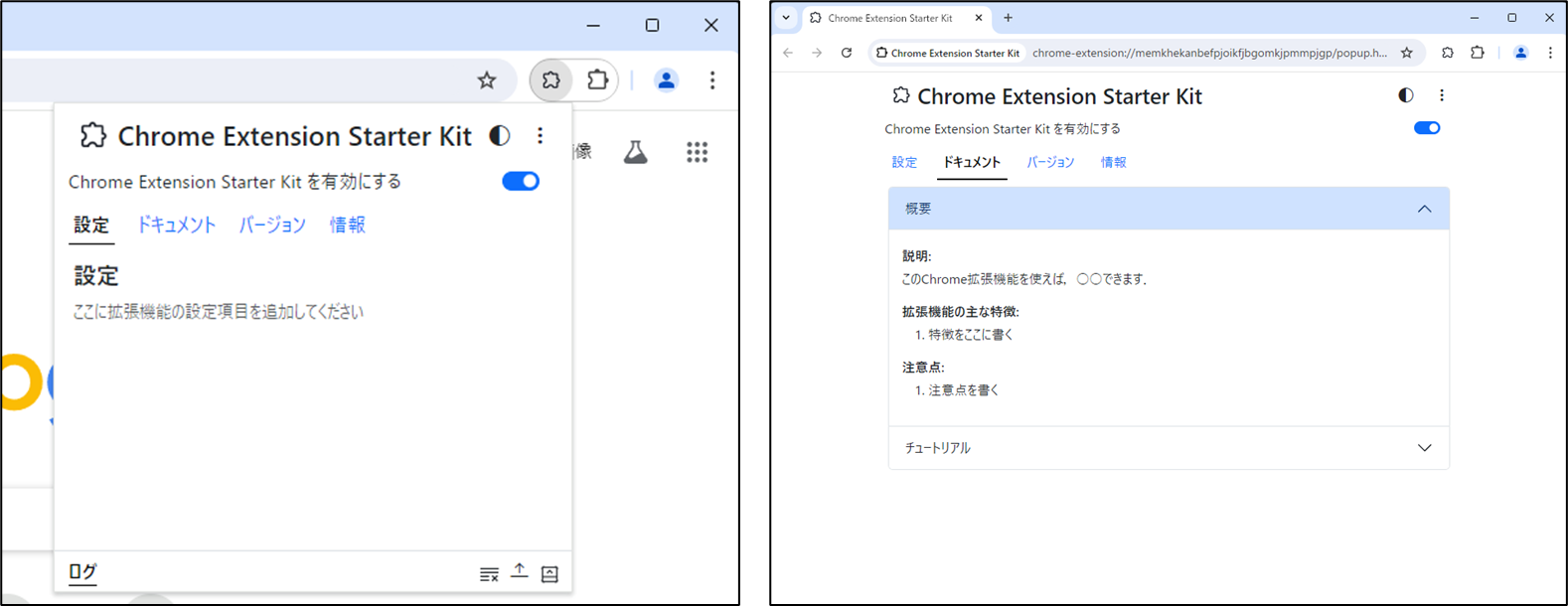This screenshot has width=1568, height=606.
Task: Click the puzzle logo beside popup title
Action: tap(92, 136)
